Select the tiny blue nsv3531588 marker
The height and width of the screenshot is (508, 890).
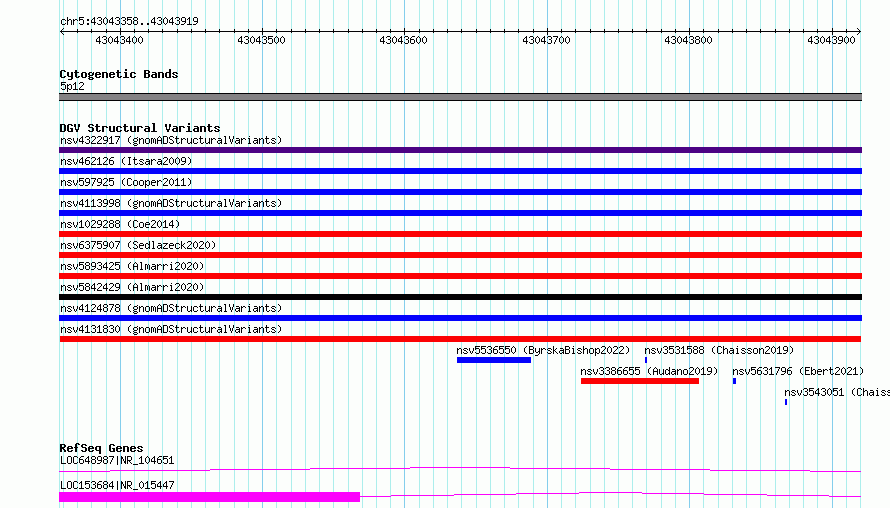(646, 360)
